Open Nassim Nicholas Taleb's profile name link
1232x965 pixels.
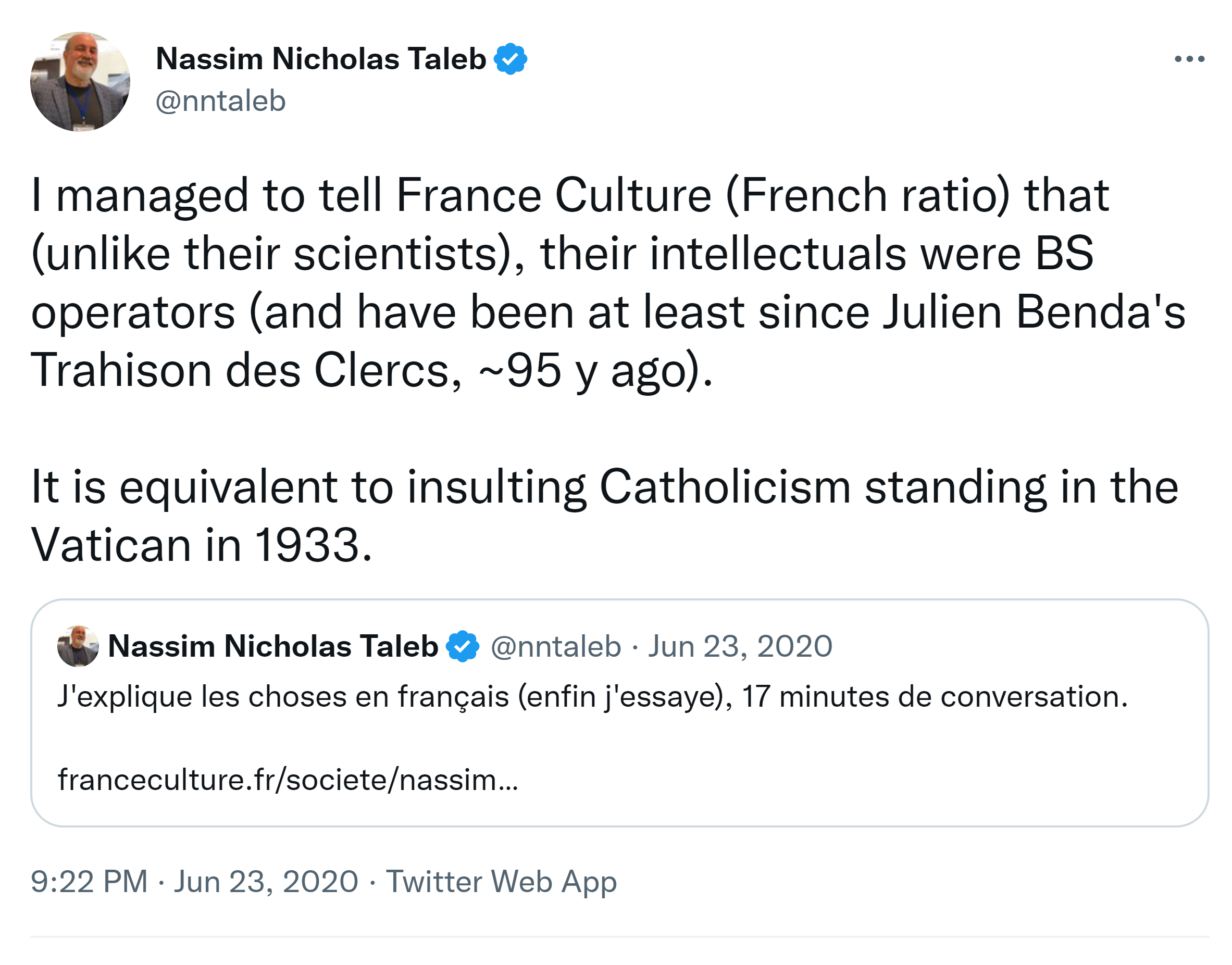(320, 59)
